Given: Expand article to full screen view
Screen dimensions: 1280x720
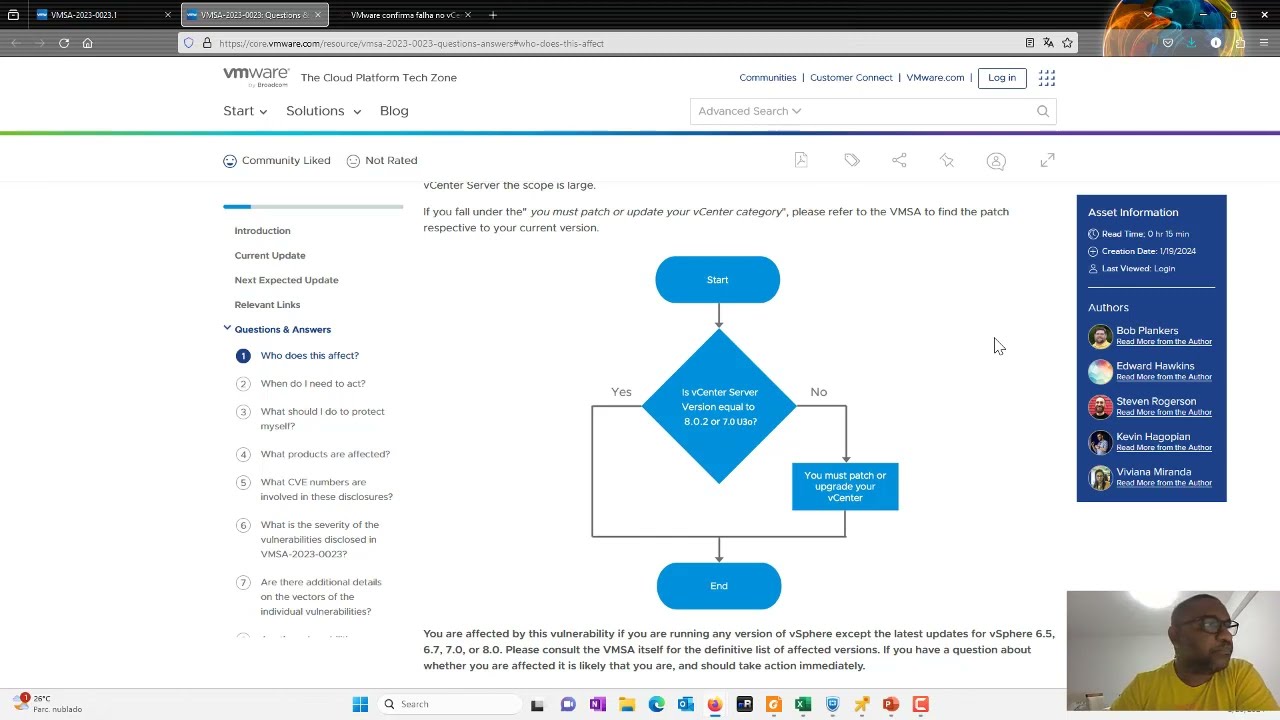Looking at the screenshot, I should pyautogui.click(x=1047, y=160).
